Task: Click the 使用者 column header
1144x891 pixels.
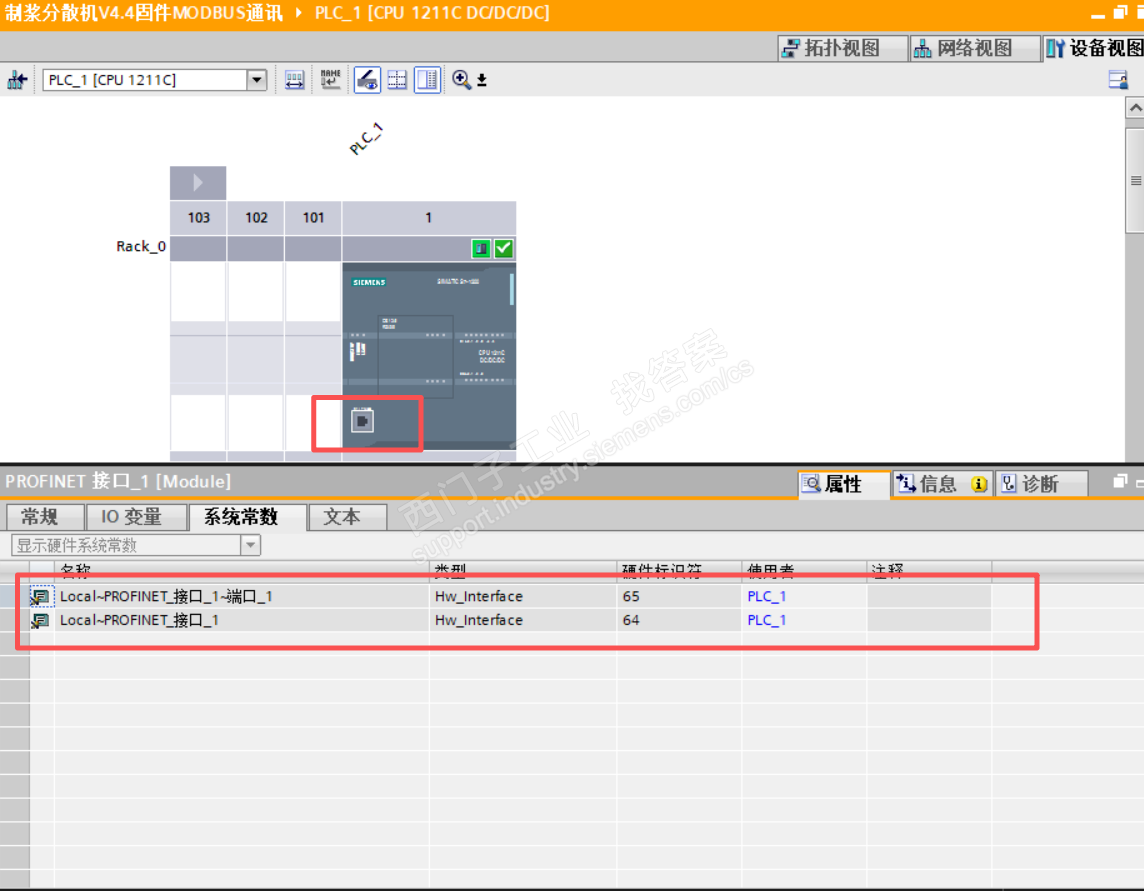Action: coord(805,571)
